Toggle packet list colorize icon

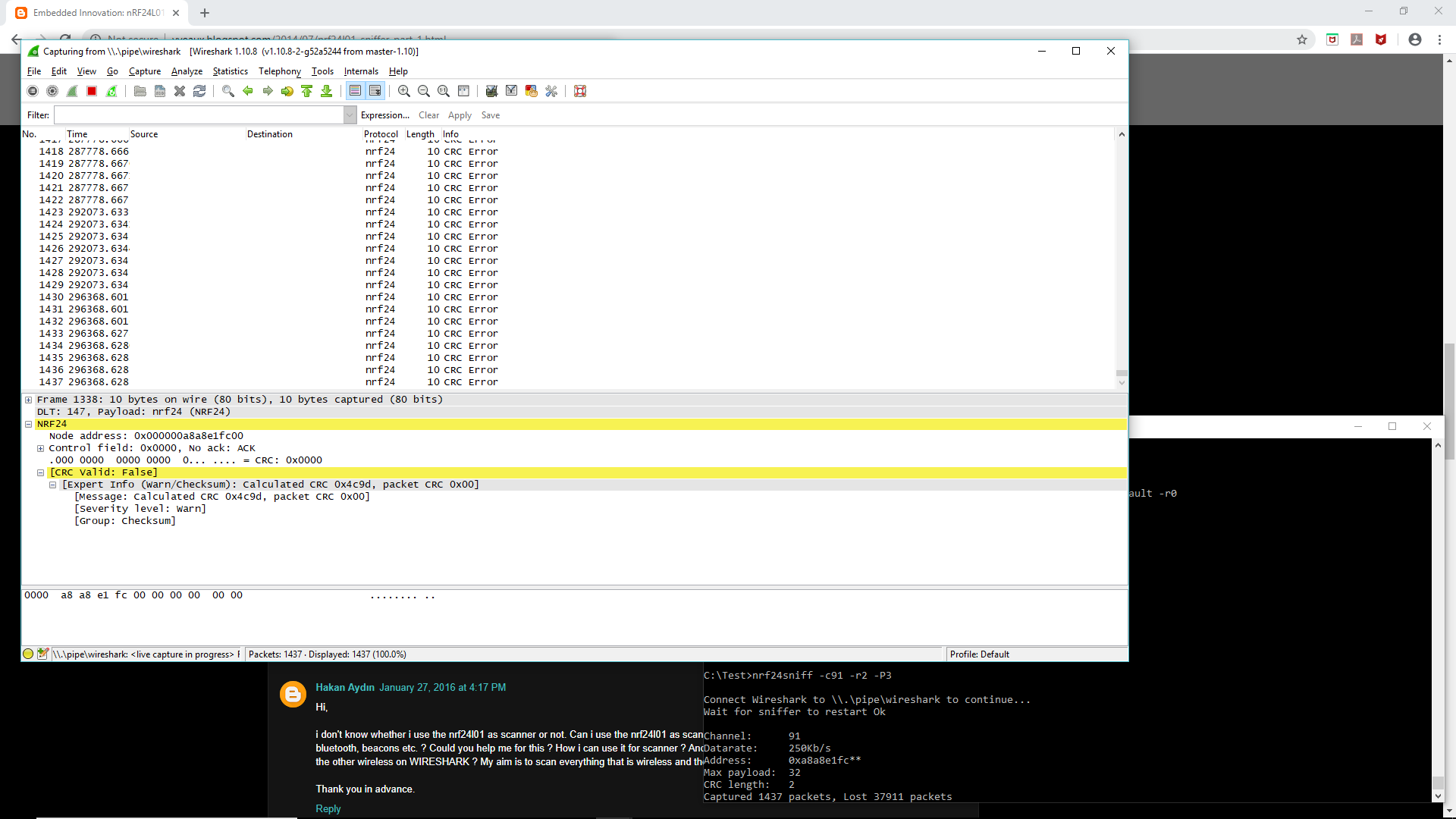tap(355, 91)
